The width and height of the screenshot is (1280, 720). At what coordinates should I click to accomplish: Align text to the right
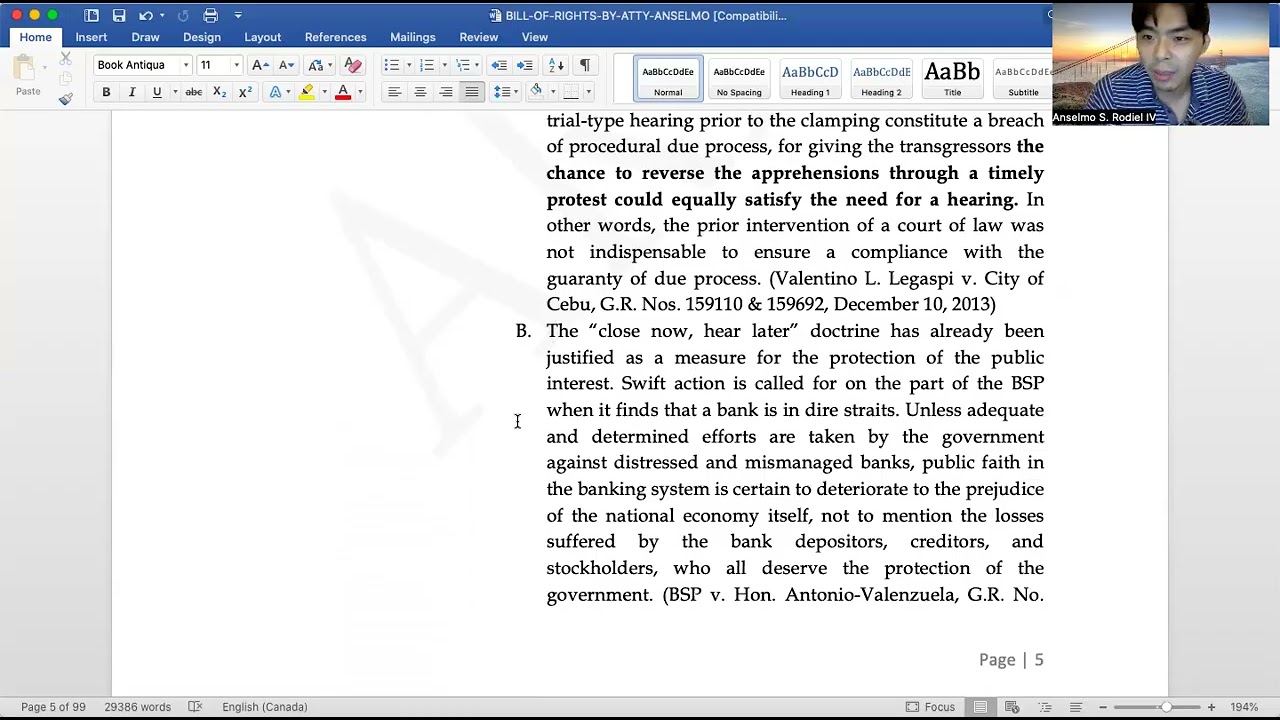(x=446, y=92)
